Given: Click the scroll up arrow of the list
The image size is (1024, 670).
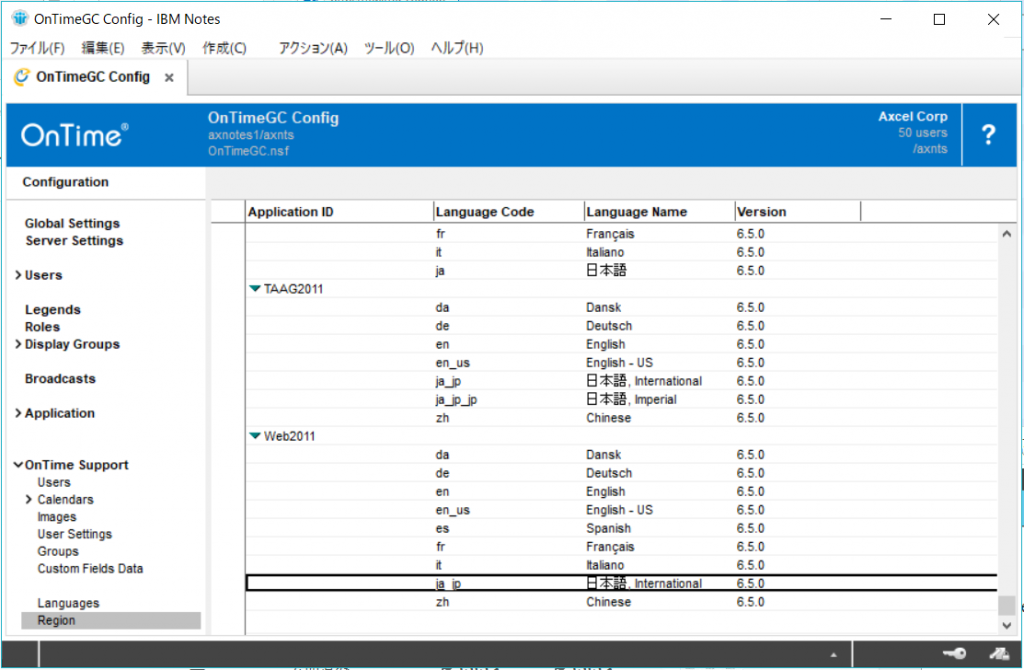Looking at the screenshot, I should tap(1007, 234).
